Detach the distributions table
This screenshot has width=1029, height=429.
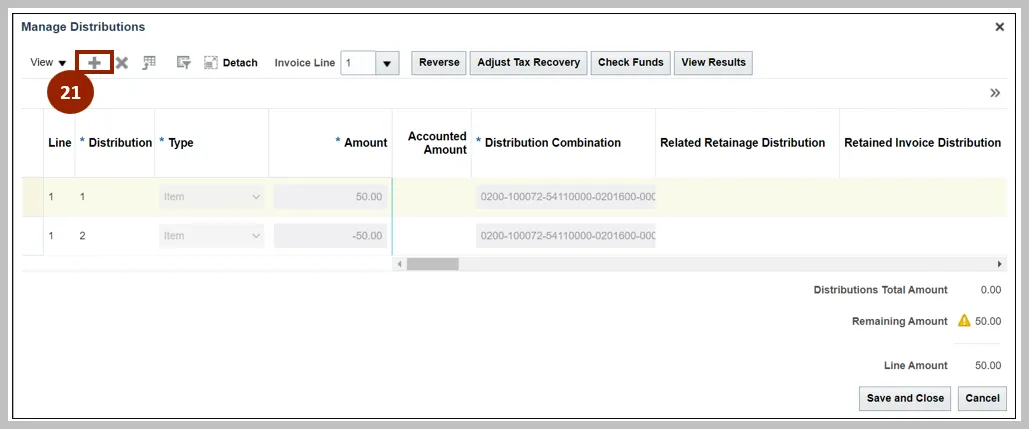click(230, 63)
